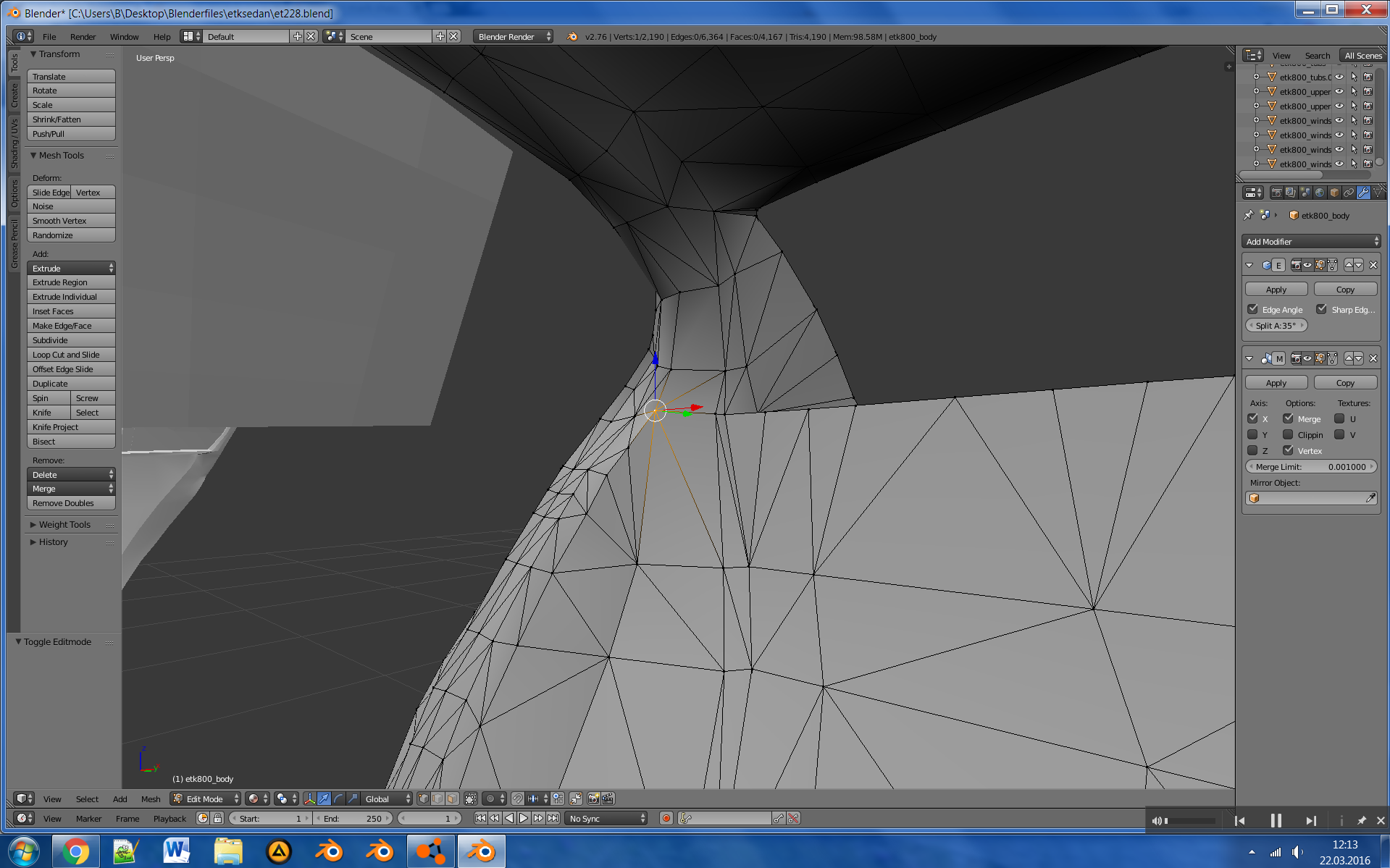The height and width of the screenshot is (868, 1390).
Task: Open the Object properties tab cube icon
Action: (x=1334, y=193)
